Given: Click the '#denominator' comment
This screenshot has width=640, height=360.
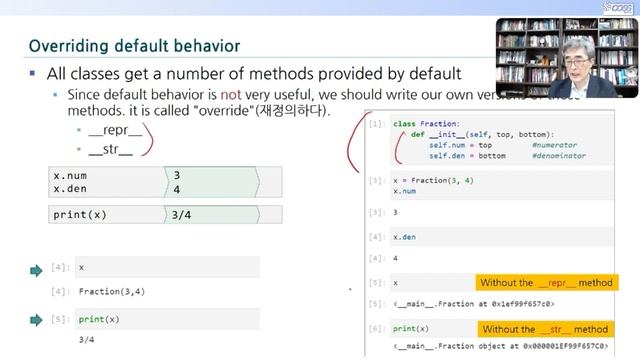Looking at the screenshot, I should (559, 156).
